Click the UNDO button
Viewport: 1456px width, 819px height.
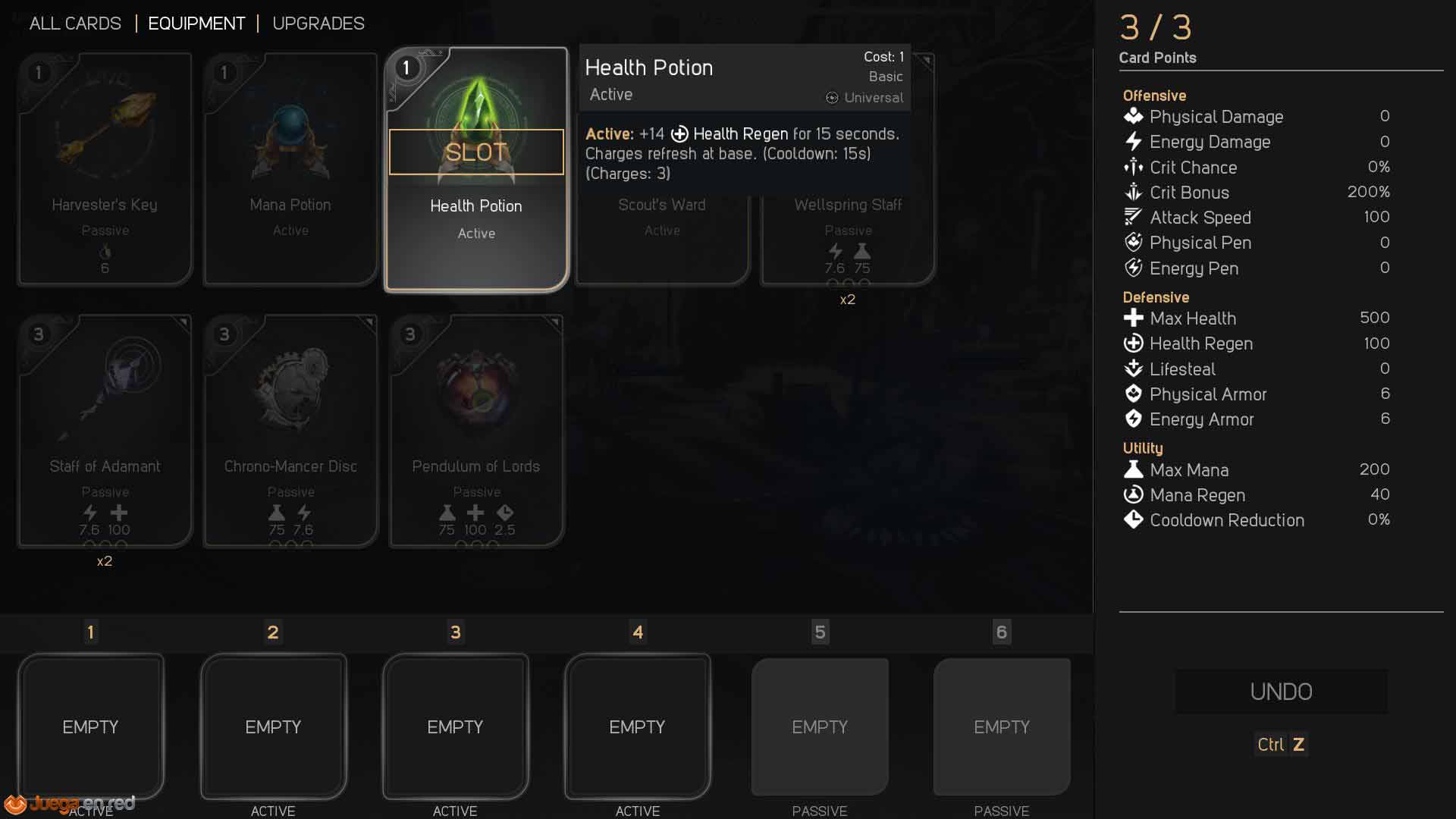tap(1282, 692)
